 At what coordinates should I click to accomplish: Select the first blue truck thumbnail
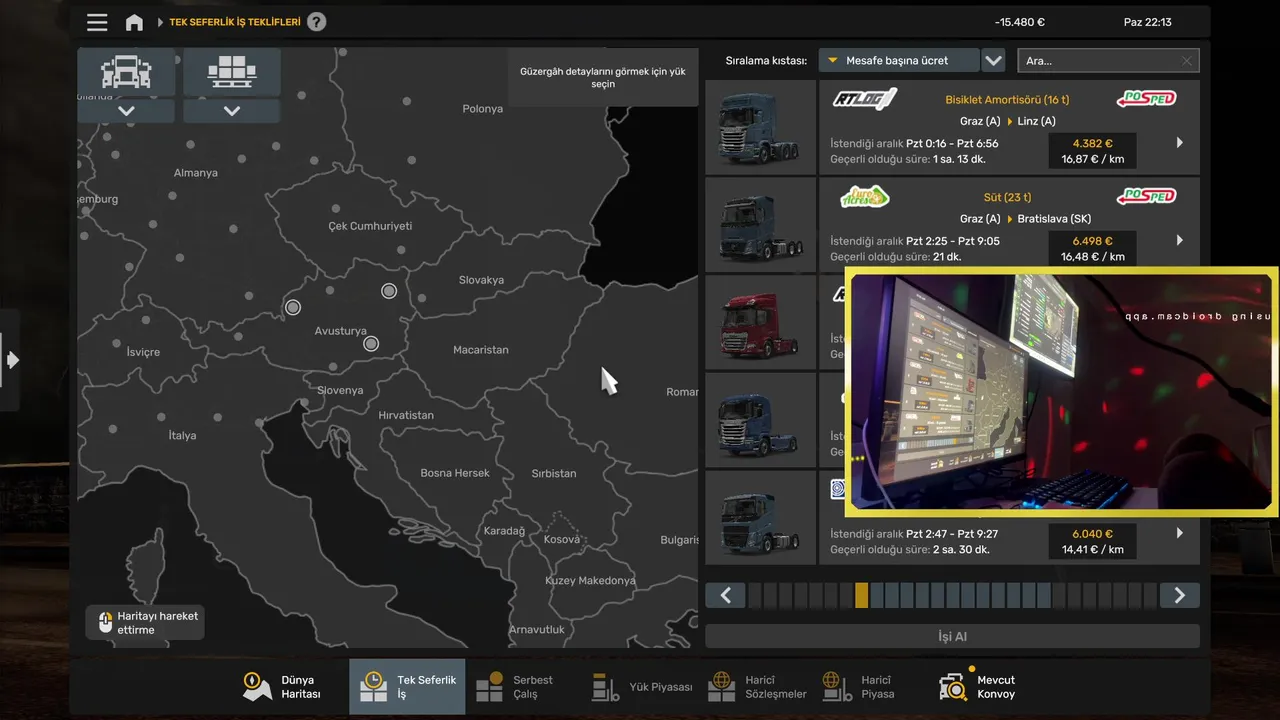point(761,128)
